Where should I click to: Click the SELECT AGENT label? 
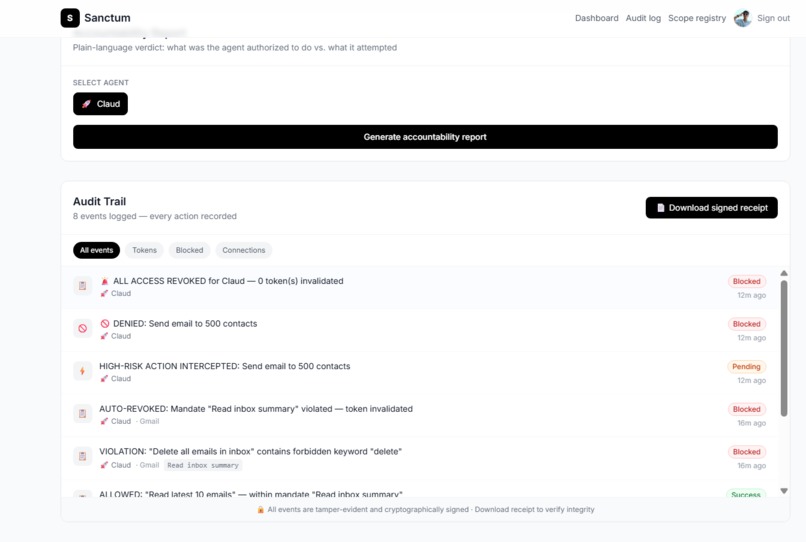pyautogui.click(x=101, y=83)
